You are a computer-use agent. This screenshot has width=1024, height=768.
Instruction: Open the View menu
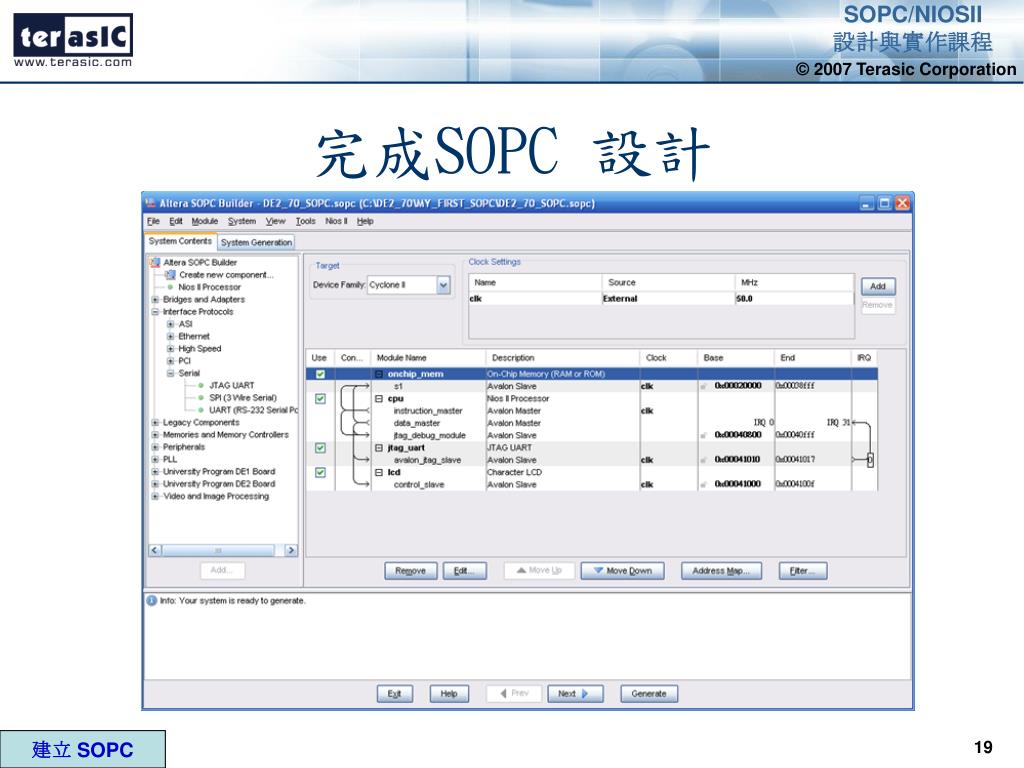click(x=276, y=221)
